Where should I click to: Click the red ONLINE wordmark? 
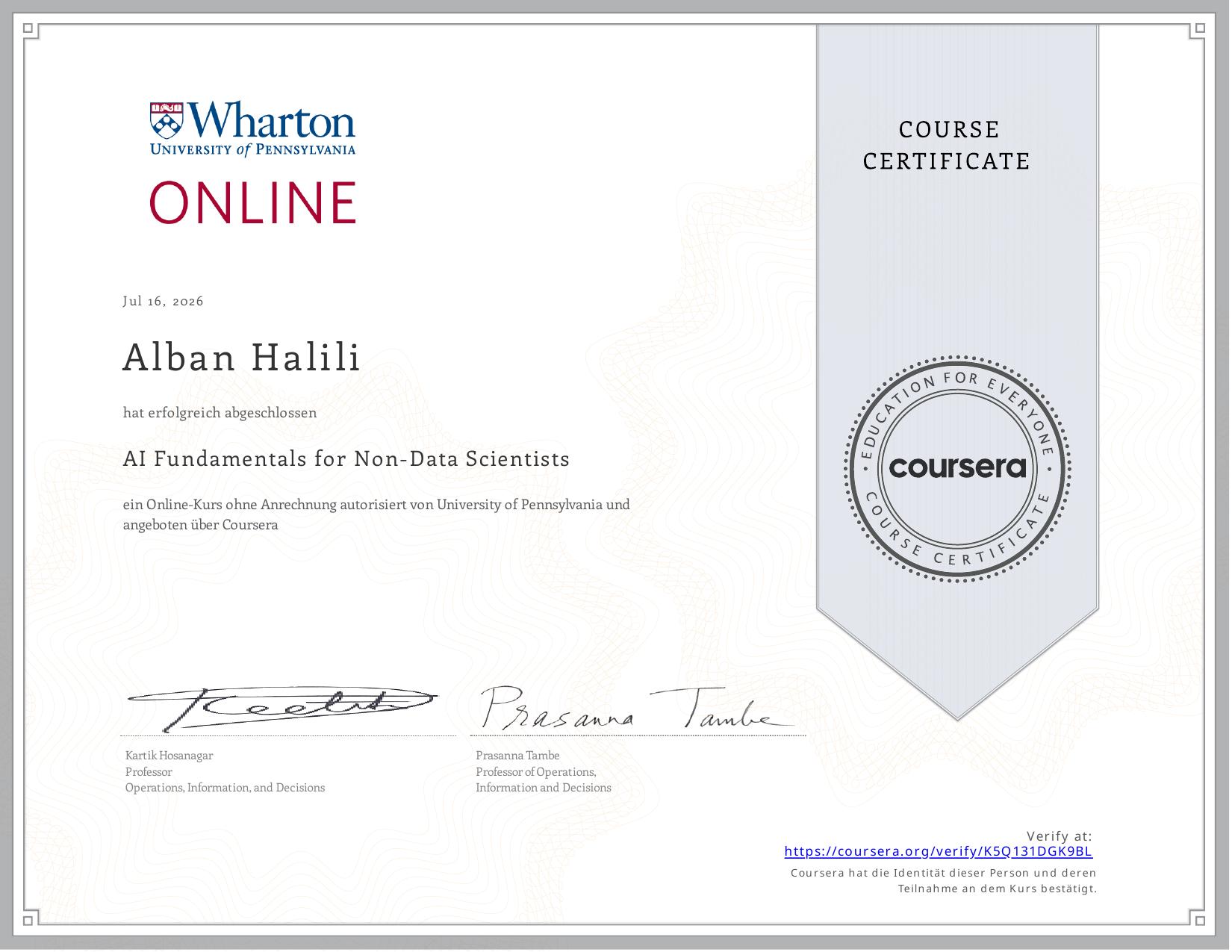[253, 202]
